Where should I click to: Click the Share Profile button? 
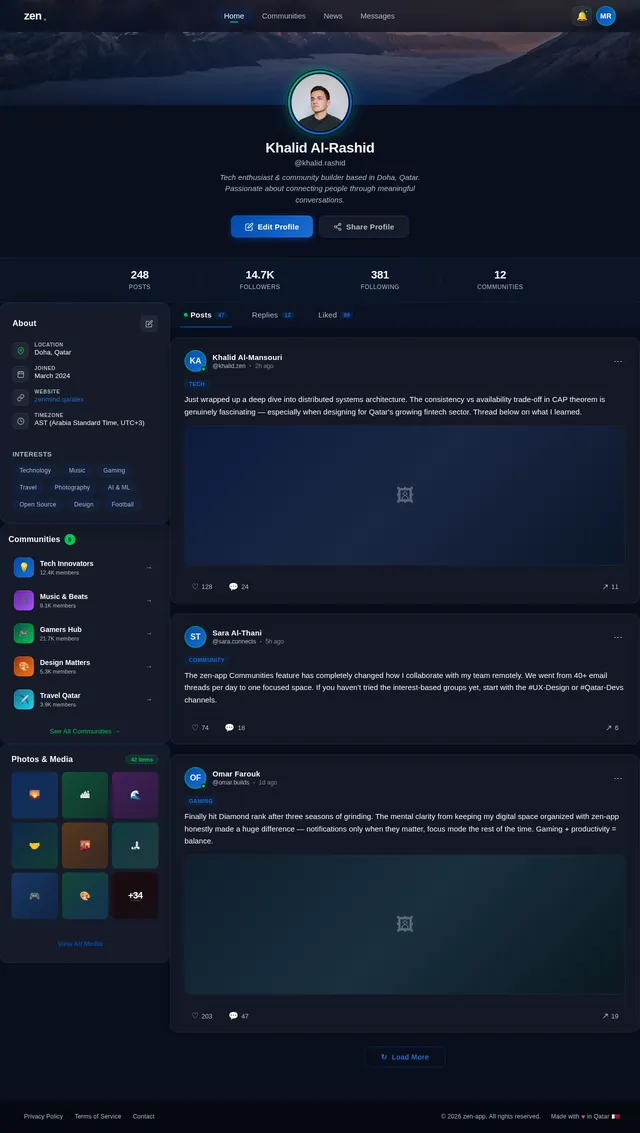click(x=364, y=227)
